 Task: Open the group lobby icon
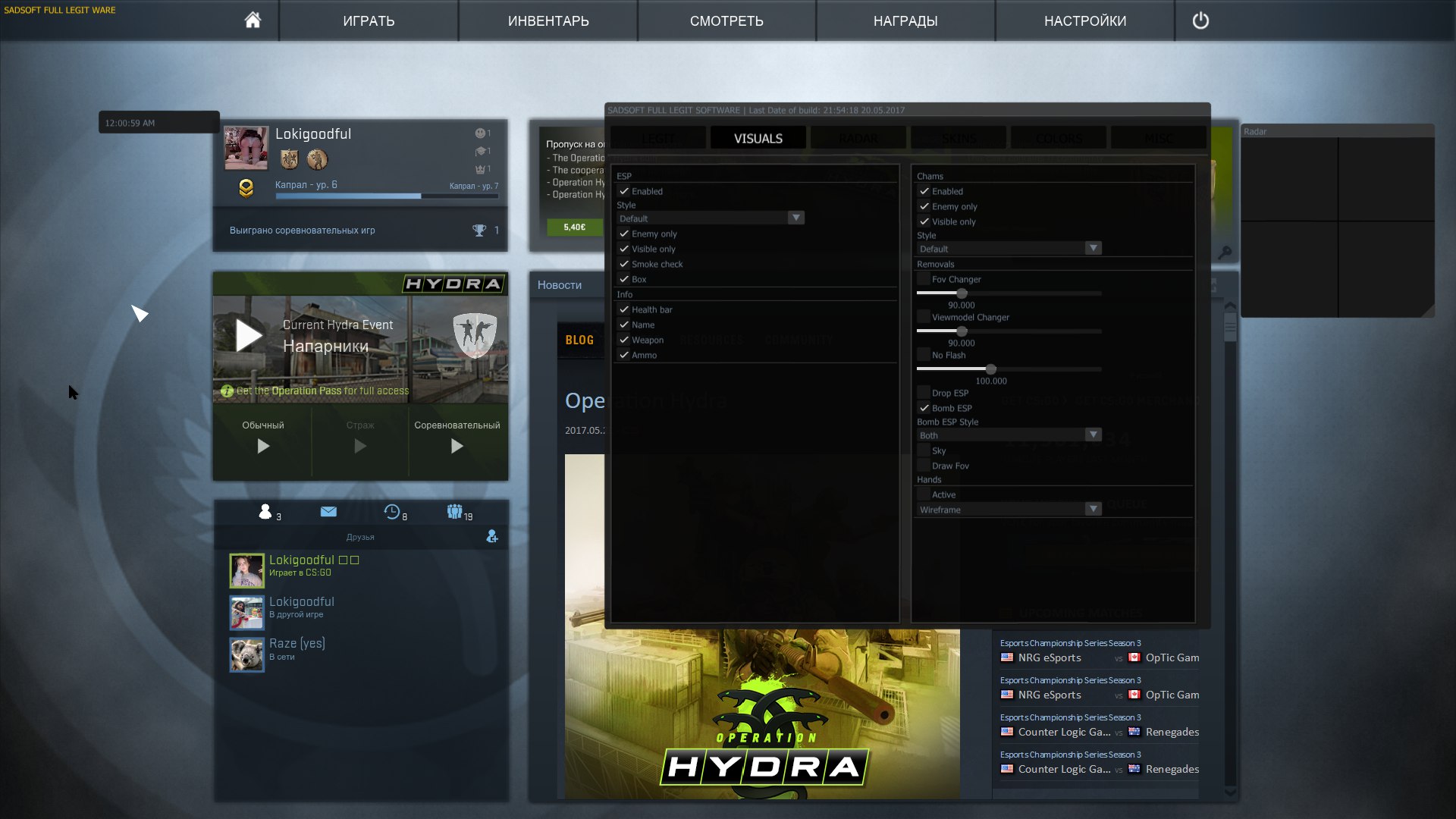(454, 512)
